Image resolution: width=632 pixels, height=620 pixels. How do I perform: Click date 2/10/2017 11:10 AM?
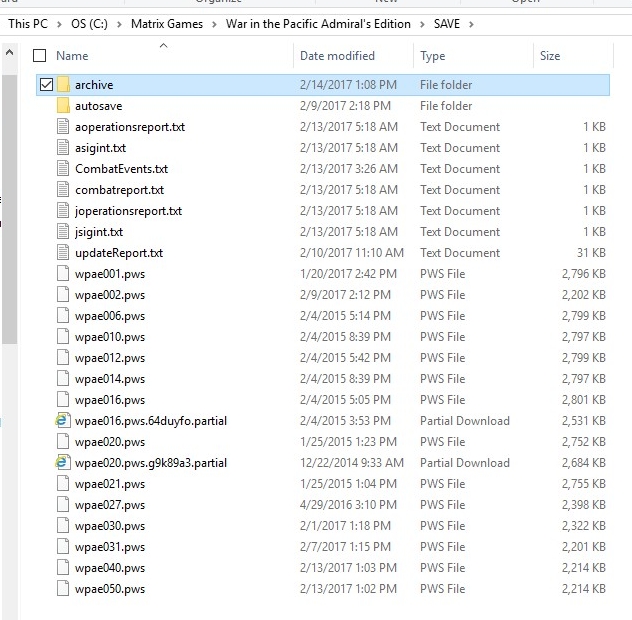point(351,252)
